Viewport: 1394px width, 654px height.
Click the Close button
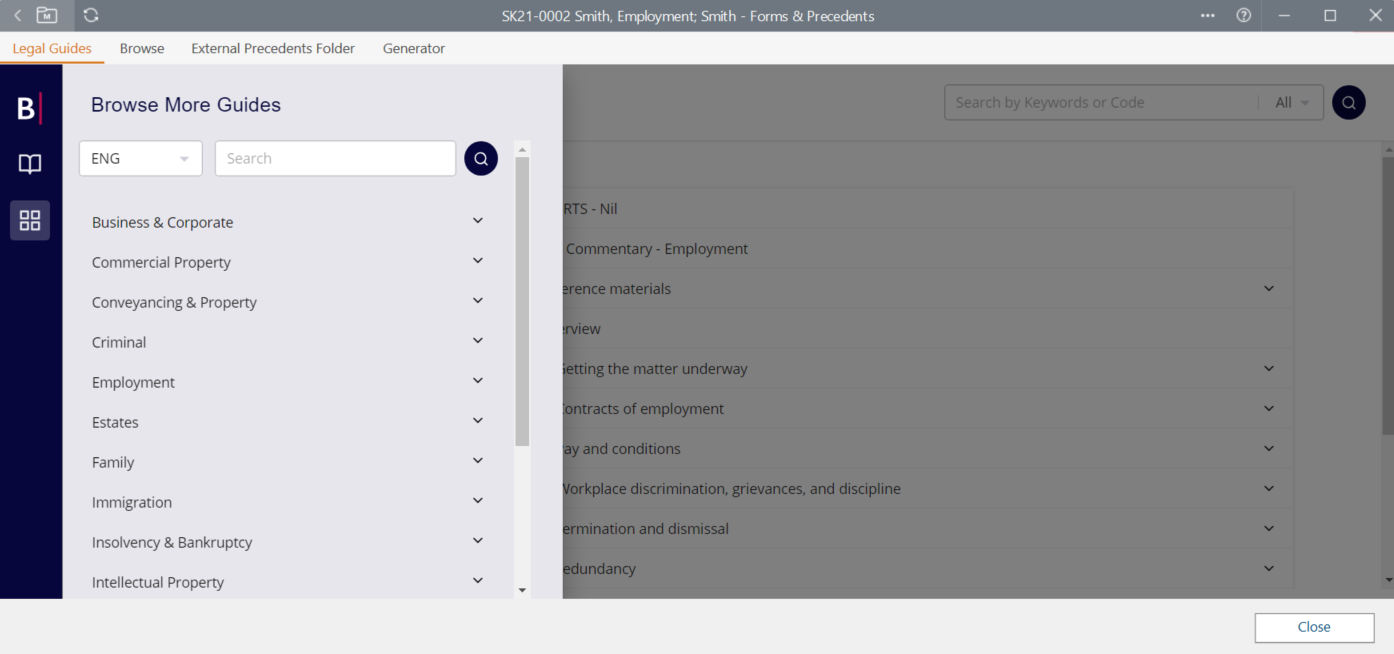[x=1314, y=627]
